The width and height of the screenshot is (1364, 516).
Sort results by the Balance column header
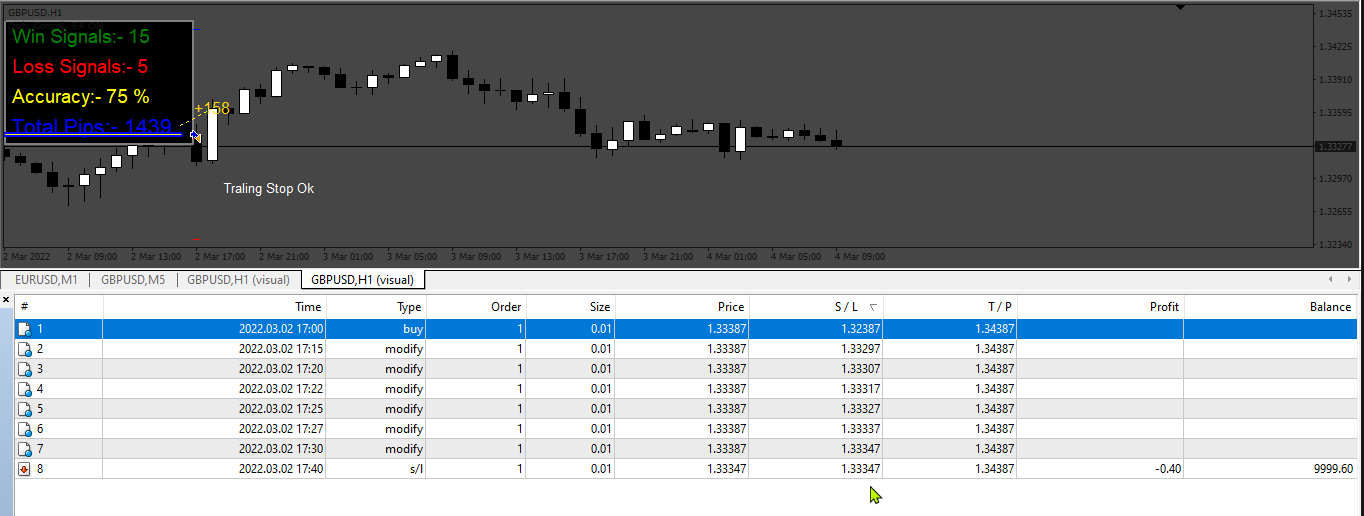pos(1271,307)
